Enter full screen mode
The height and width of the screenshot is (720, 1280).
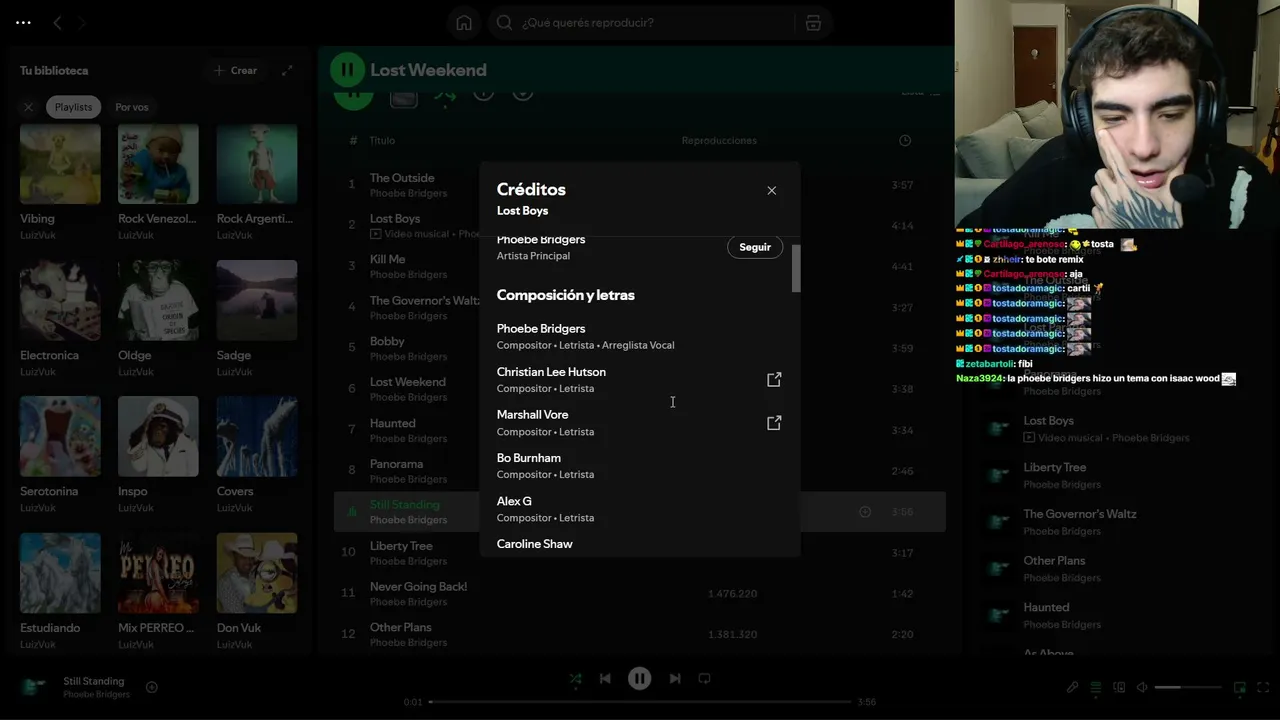1262,687
